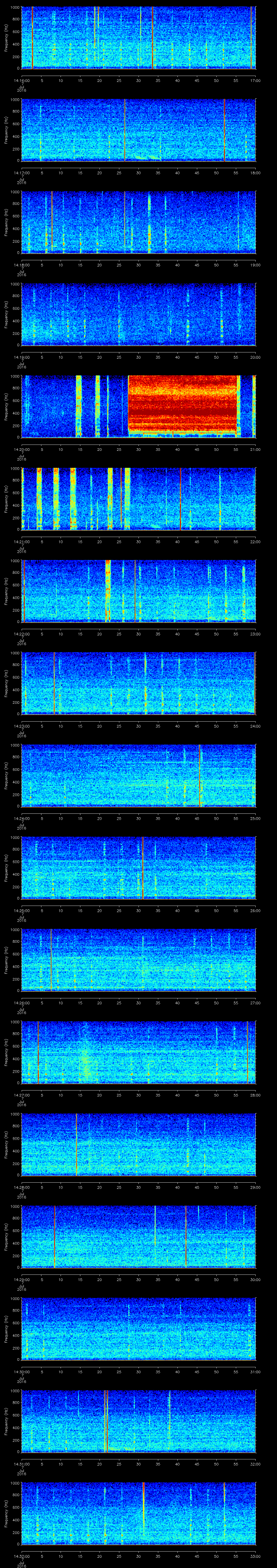Image resolution: width=277 pixels, height=1568 pixels.
Task: Click the 14:16:00 start time label
Action: tap(21, 80)
